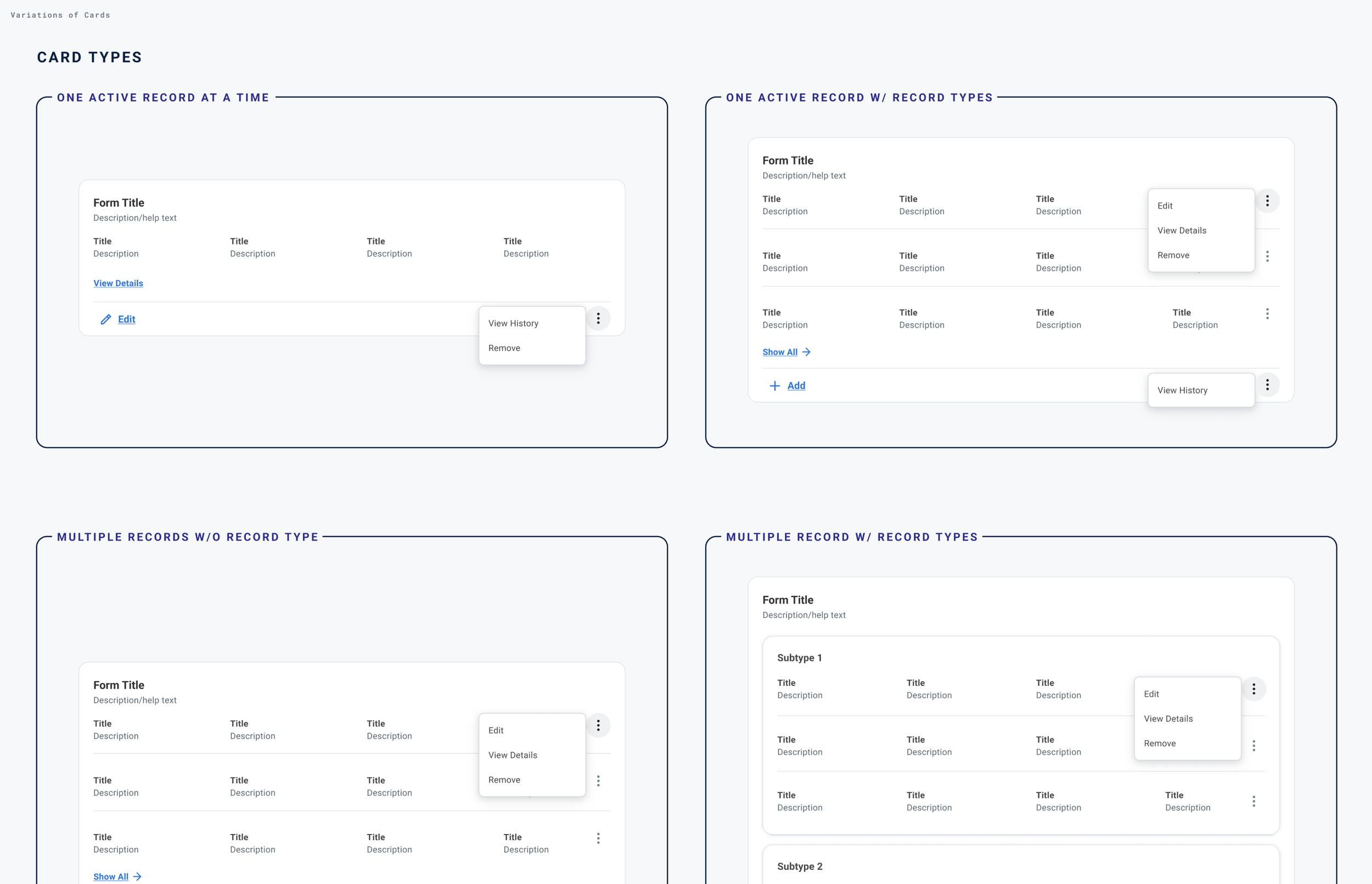Open the kebab menu on the third row of One Active Record w/ Record Types
The image size is (1372, 884).
pos(1267,313)
